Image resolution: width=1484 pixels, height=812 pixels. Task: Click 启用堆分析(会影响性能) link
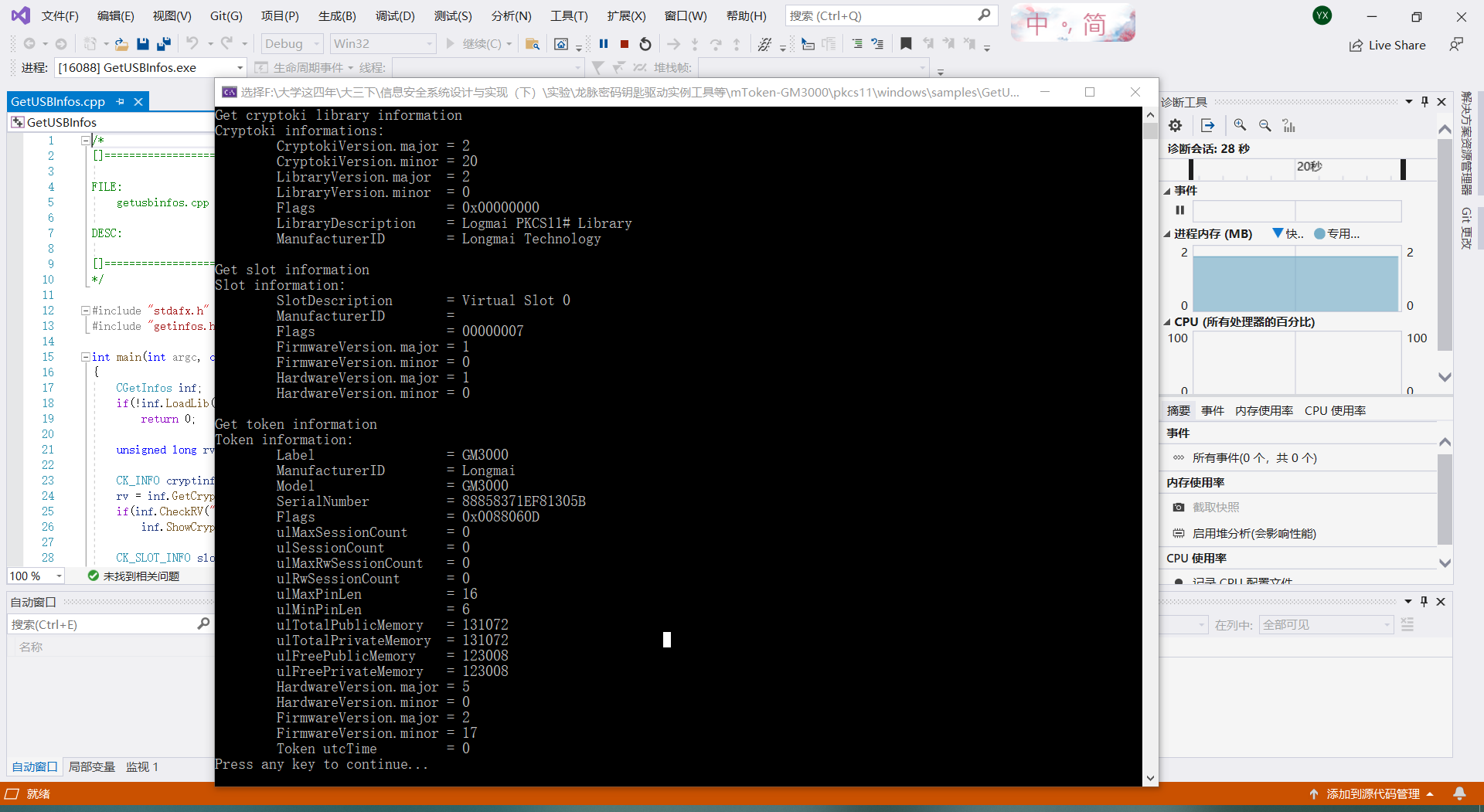pos(1254,533)
